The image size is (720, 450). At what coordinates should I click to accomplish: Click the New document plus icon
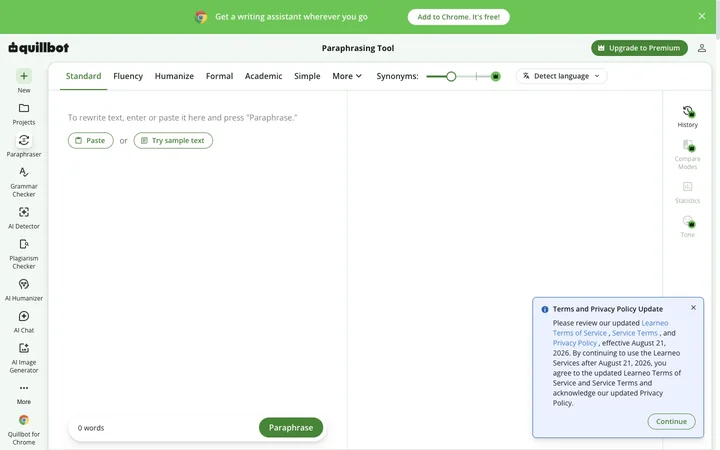24,76
